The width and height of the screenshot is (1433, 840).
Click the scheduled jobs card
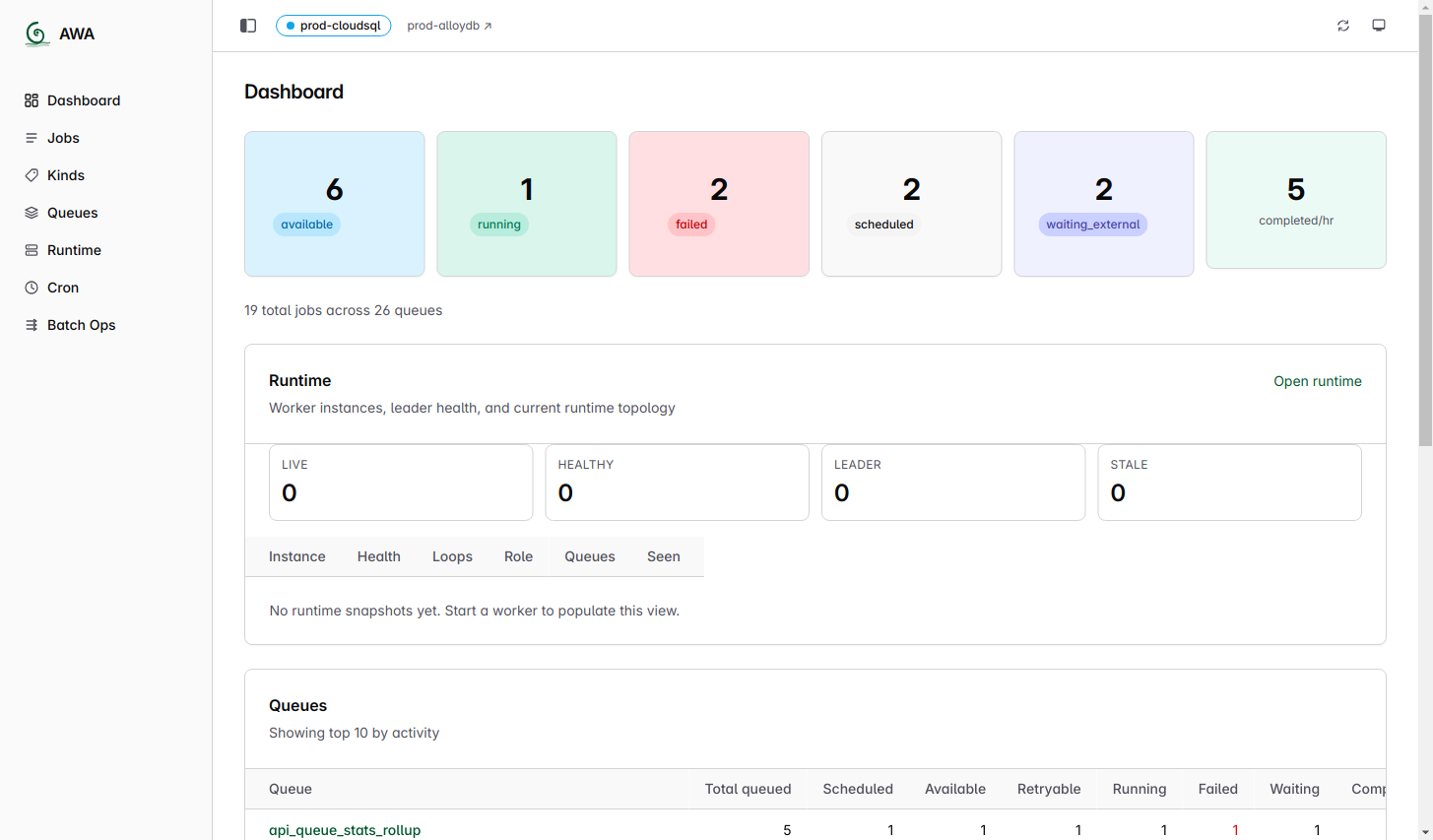[912, 204]
